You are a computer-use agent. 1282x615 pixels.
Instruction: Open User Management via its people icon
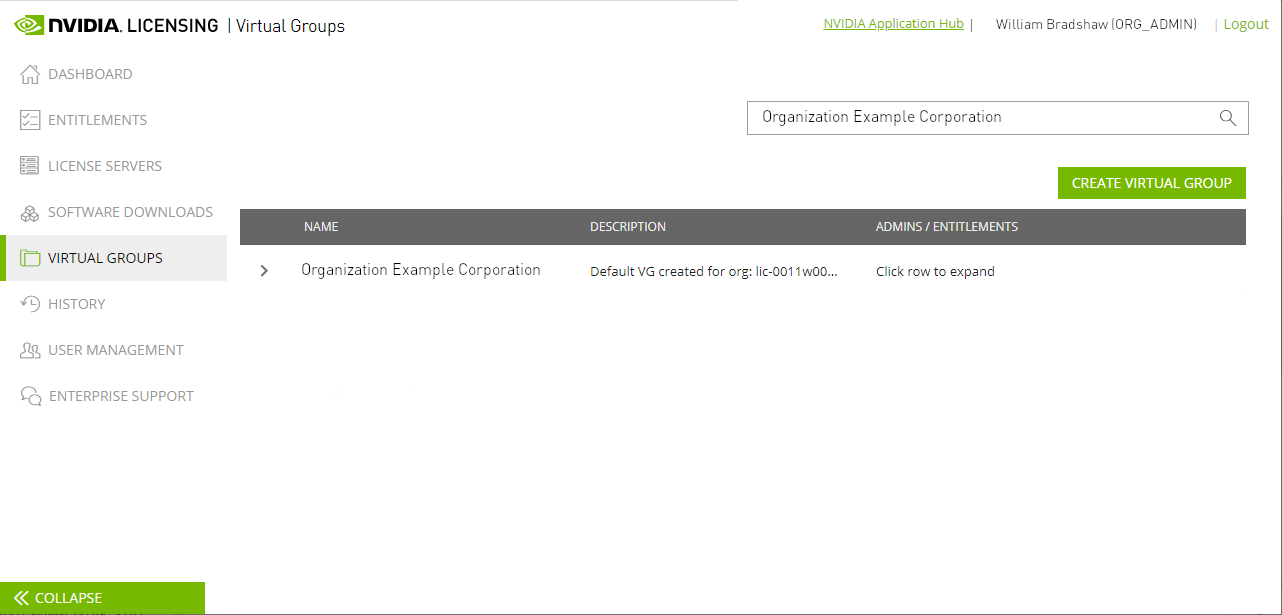28,349
